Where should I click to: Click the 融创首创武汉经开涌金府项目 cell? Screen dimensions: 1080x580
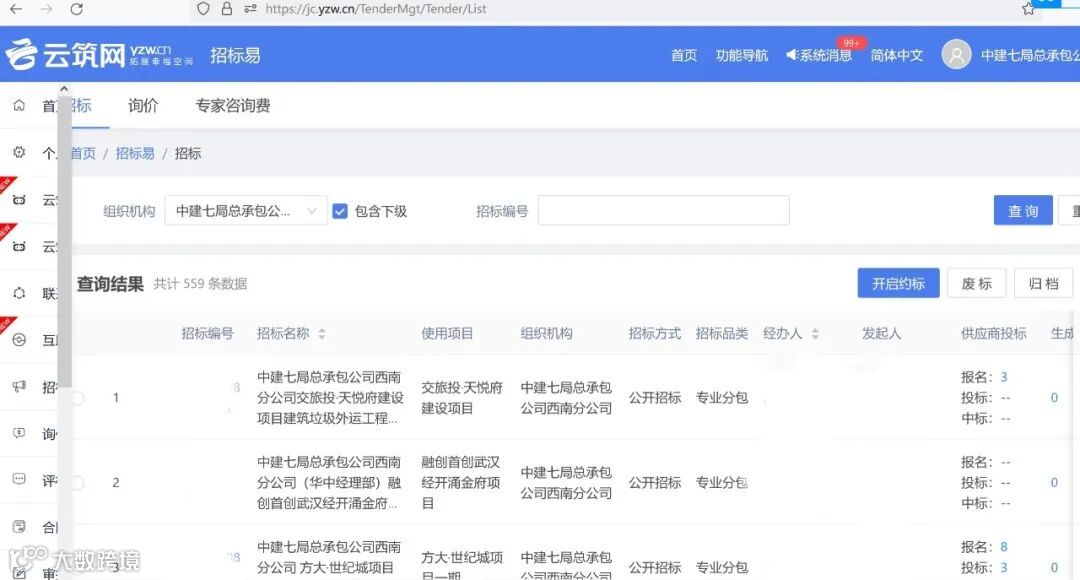(x=461, y=483)
